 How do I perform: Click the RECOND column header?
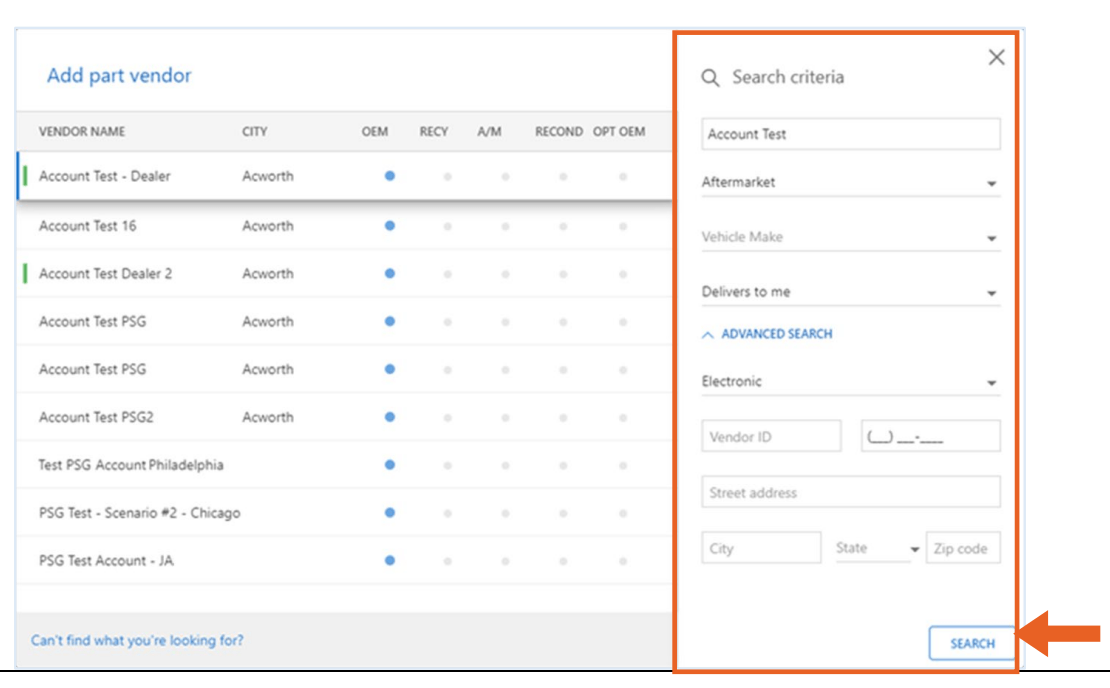[559, 132]
